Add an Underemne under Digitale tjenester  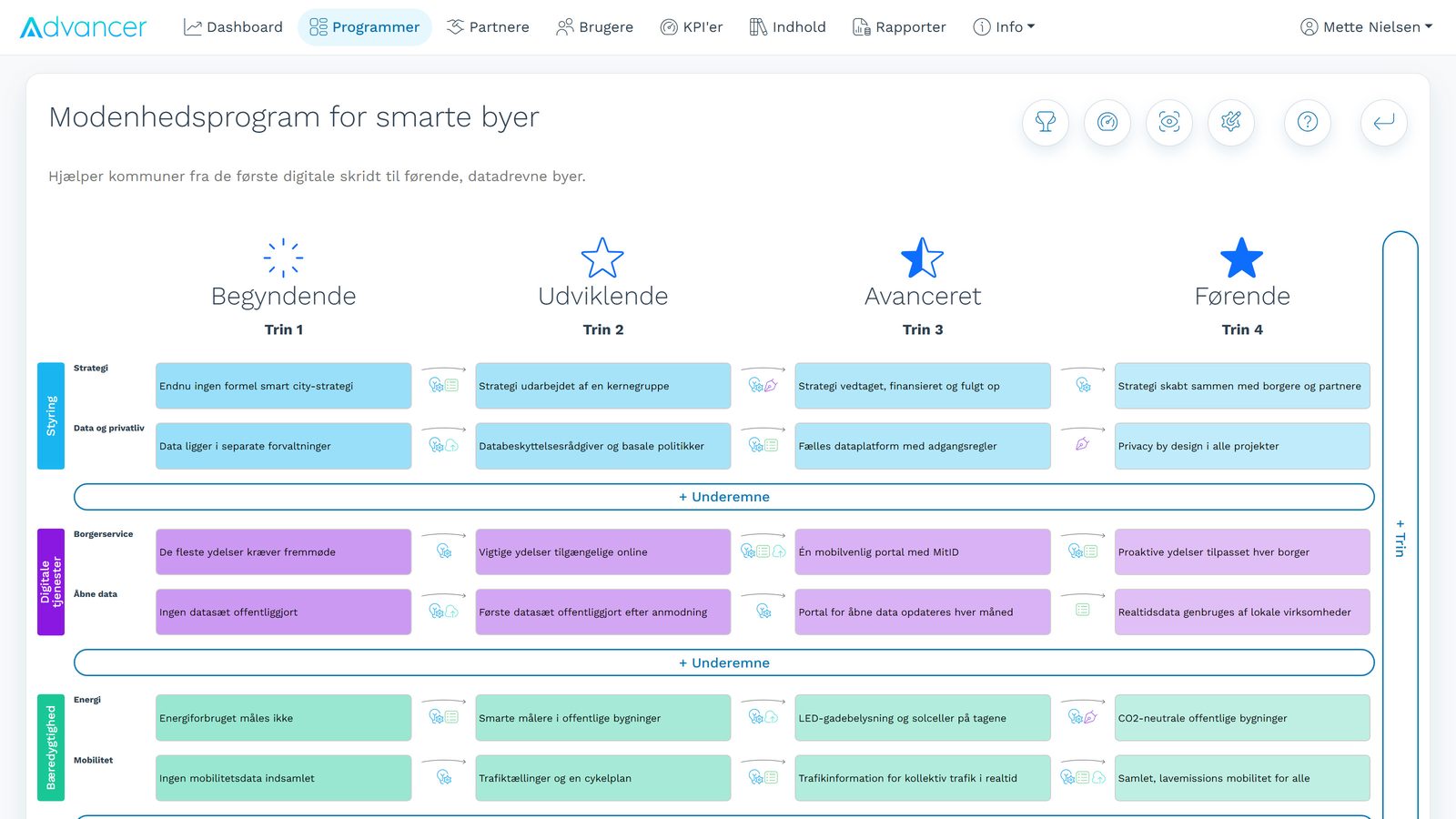724,662
